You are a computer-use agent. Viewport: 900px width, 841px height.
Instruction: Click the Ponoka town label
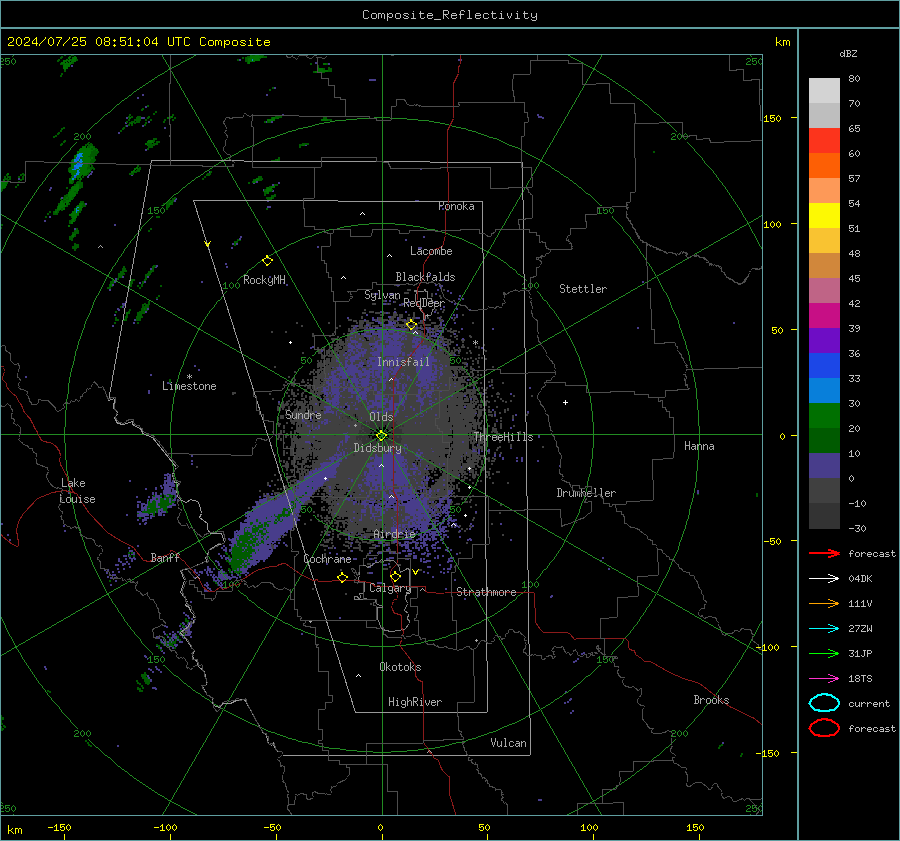(456, 206)
